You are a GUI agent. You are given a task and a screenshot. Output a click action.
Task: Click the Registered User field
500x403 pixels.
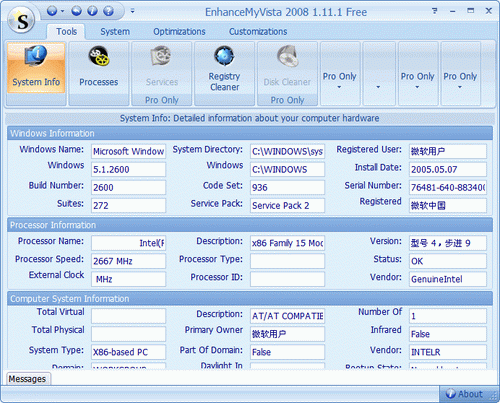(x=448, y=151)
